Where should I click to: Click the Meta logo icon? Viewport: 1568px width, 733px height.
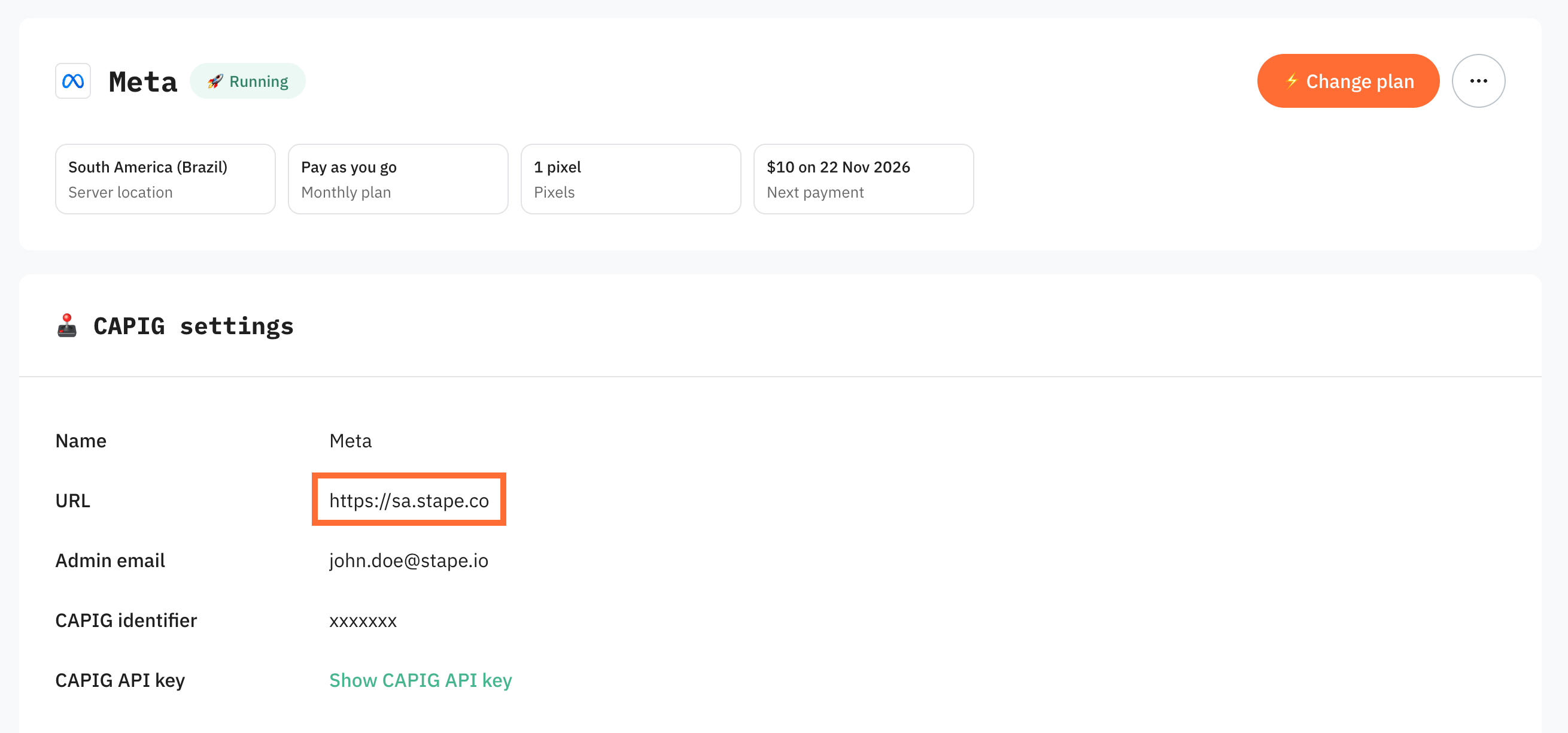pos(73,81)
